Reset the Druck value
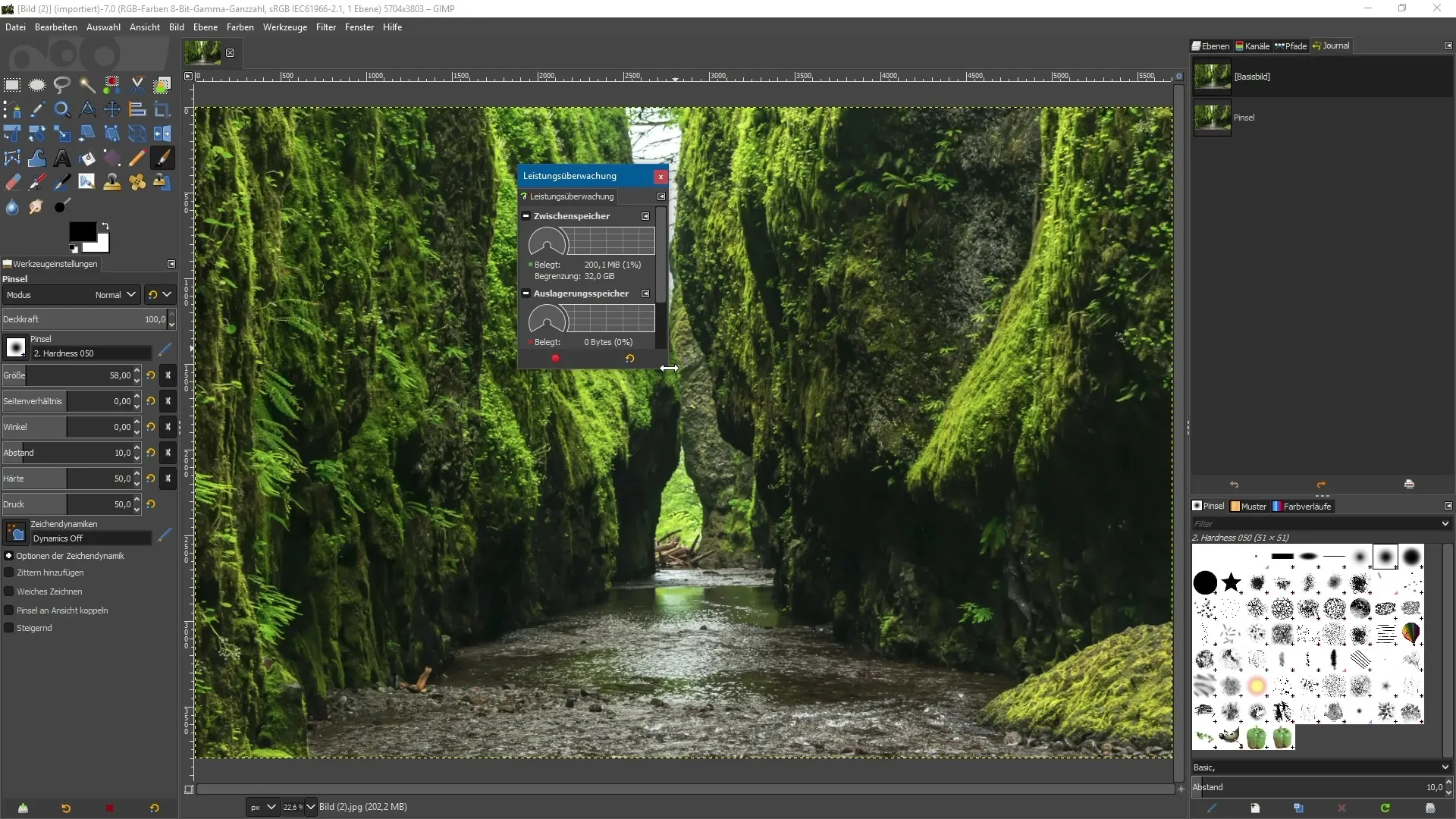The height and width of the screenshot is (819, 1456). tap(151, 504)
